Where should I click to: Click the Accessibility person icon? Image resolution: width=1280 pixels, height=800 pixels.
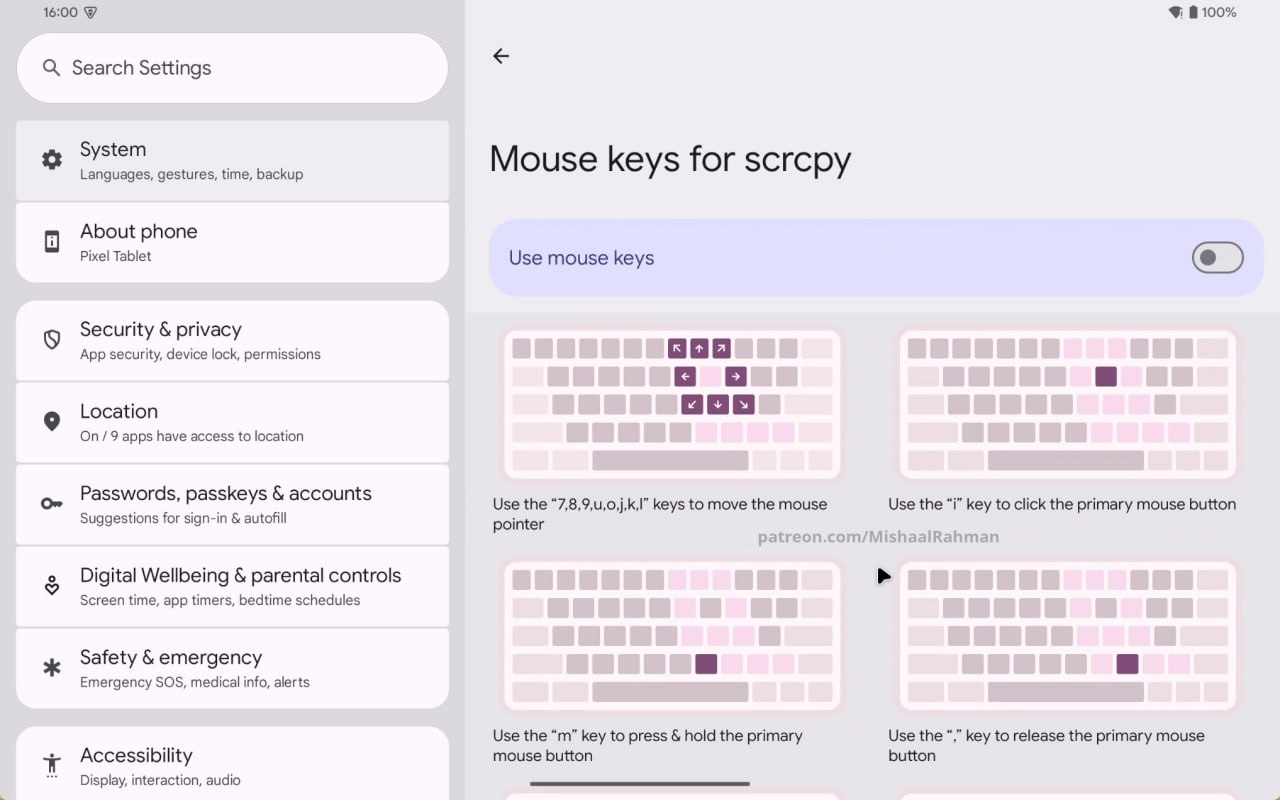[52, 766]
